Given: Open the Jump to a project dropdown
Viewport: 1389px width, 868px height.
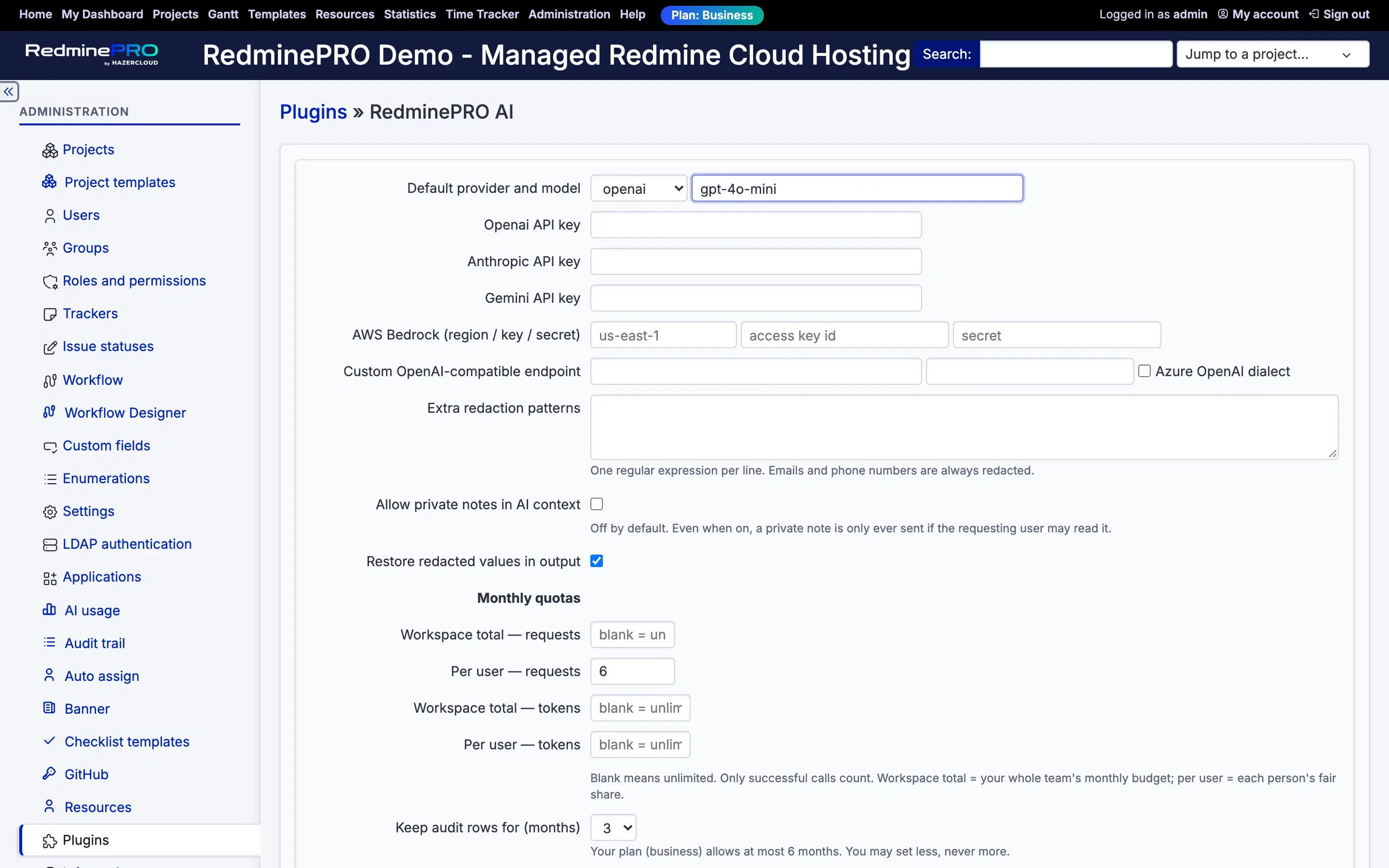Looking at the screenshot, I should (x=1272, y=54).
